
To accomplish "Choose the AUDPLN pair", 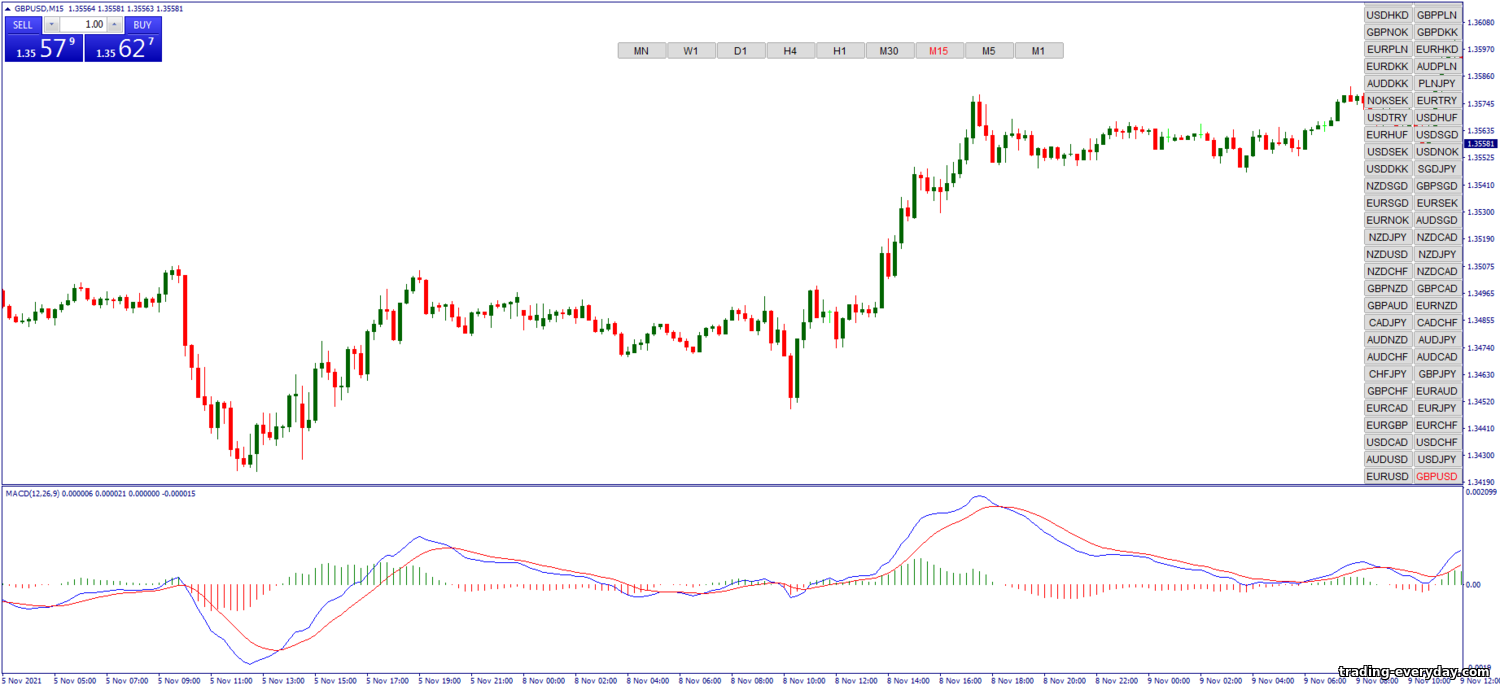I will 1437,66.
